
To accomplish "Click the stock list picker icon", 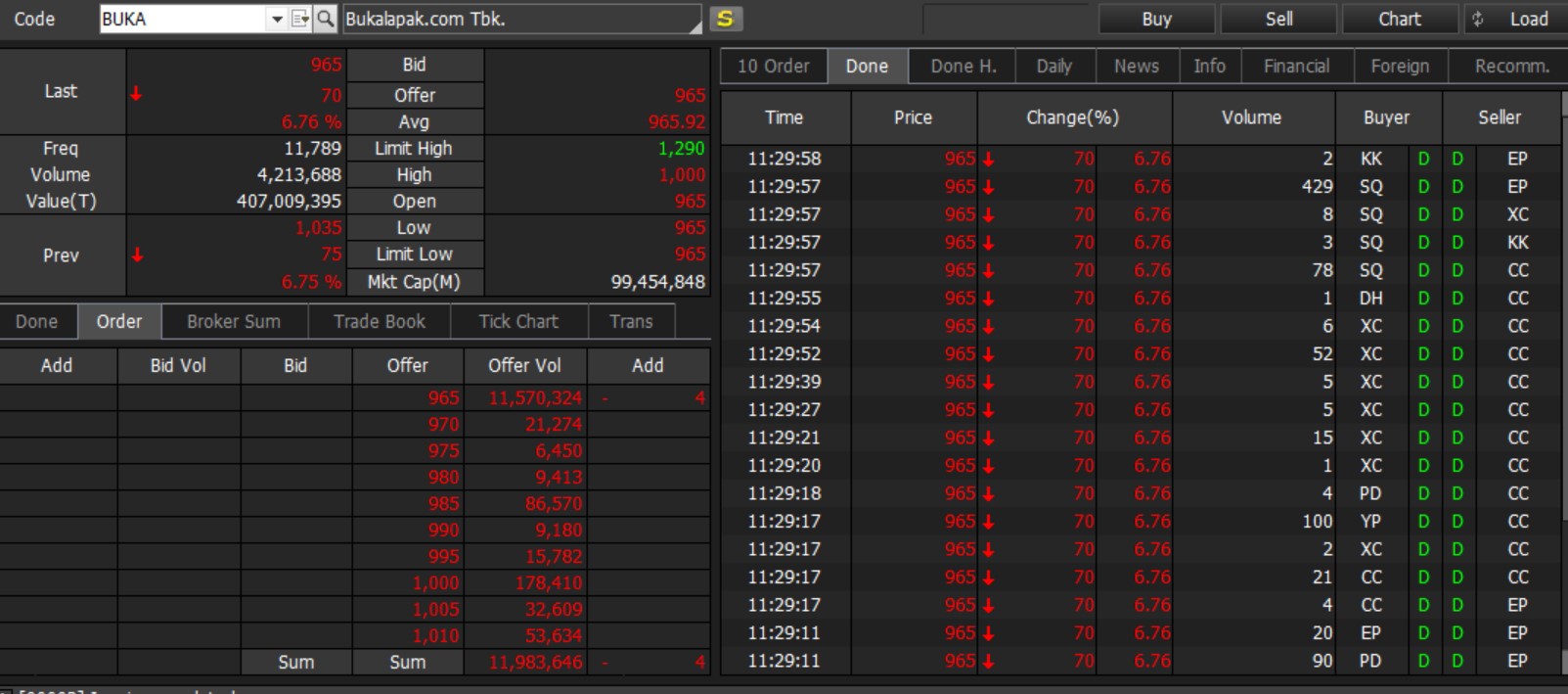I will click(x=300, y=19).
